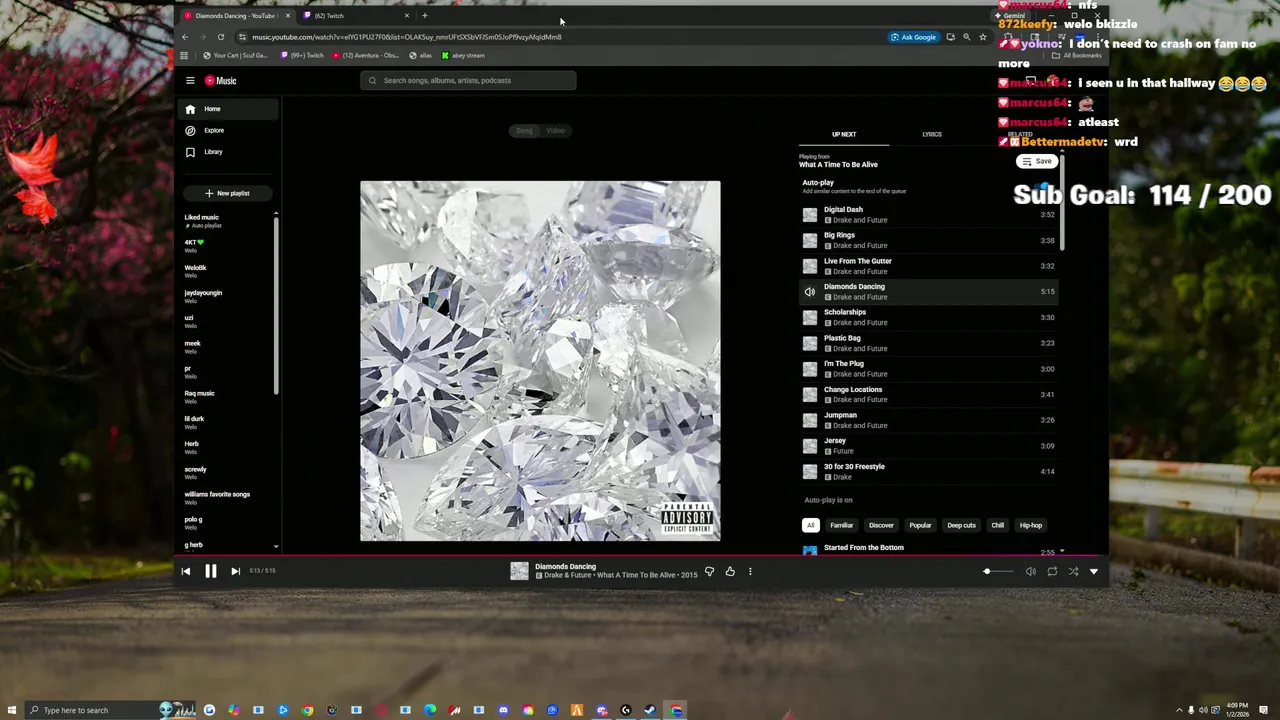
Task: Open the player bar album thumbnail
Action: click(519, 571)
